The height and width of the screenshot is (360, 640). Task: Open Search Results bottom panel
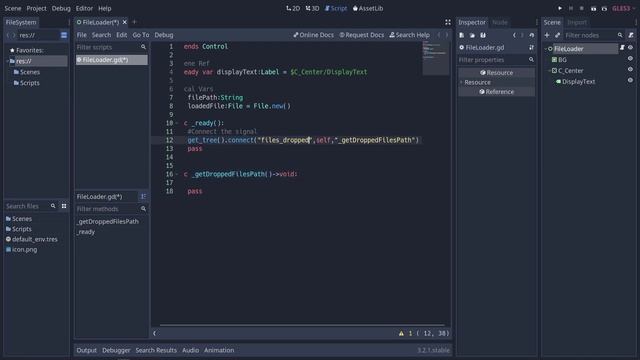pyautogui.click(x=156, y=350)
